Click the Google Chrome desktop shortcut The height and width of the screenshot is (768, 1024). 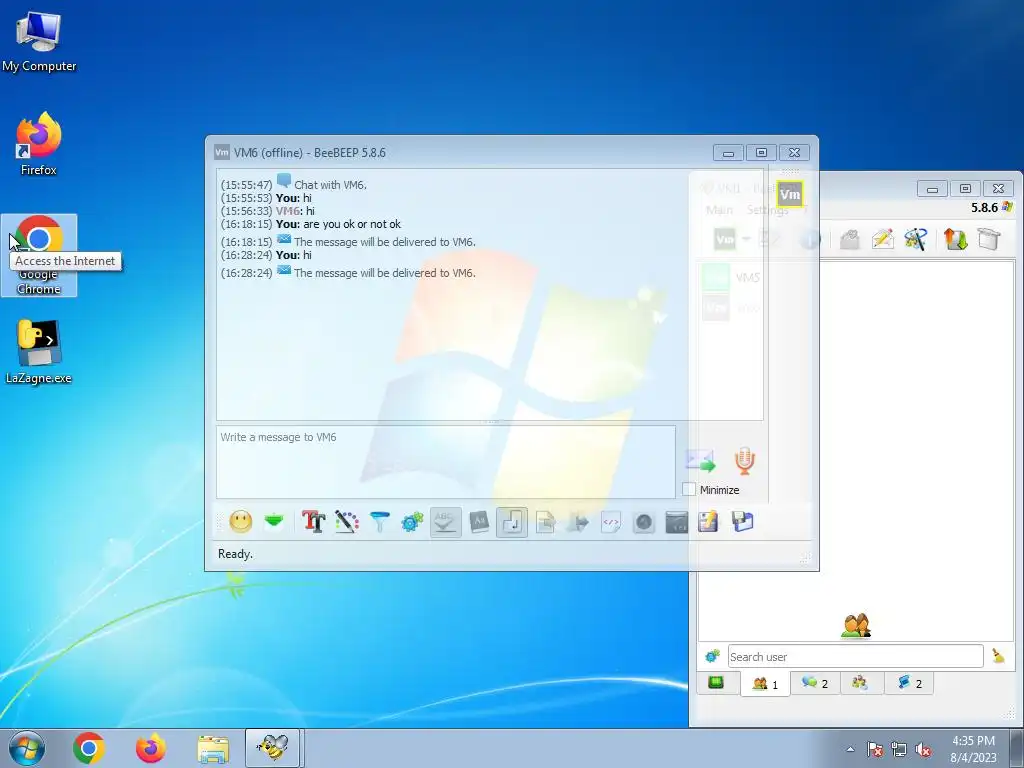pyautogui.click(x=39, y=255)
